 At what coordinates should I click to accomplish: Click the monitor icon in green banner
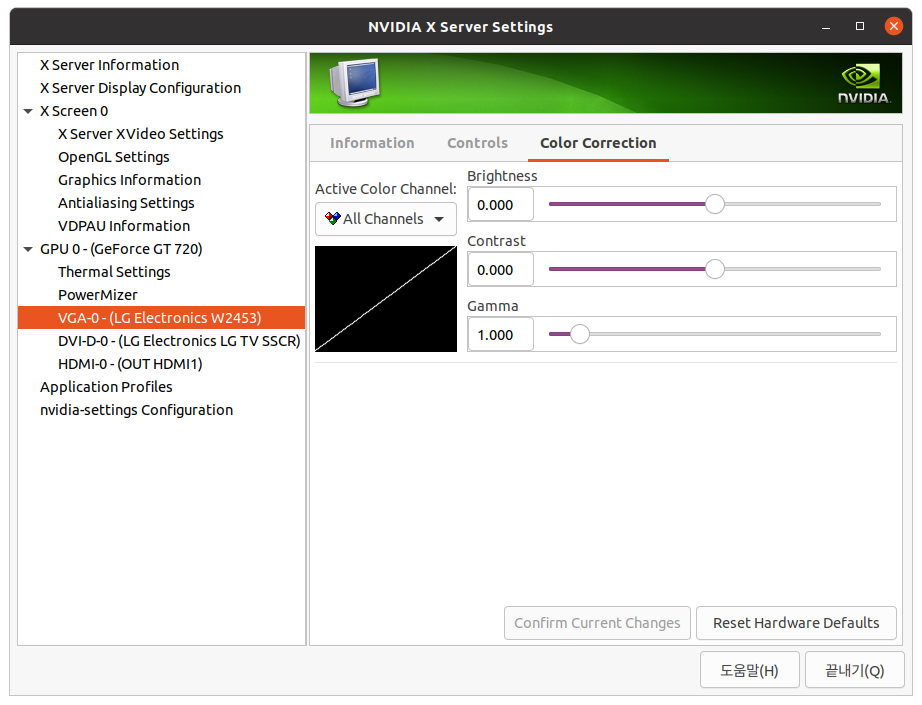pos(355,82)
